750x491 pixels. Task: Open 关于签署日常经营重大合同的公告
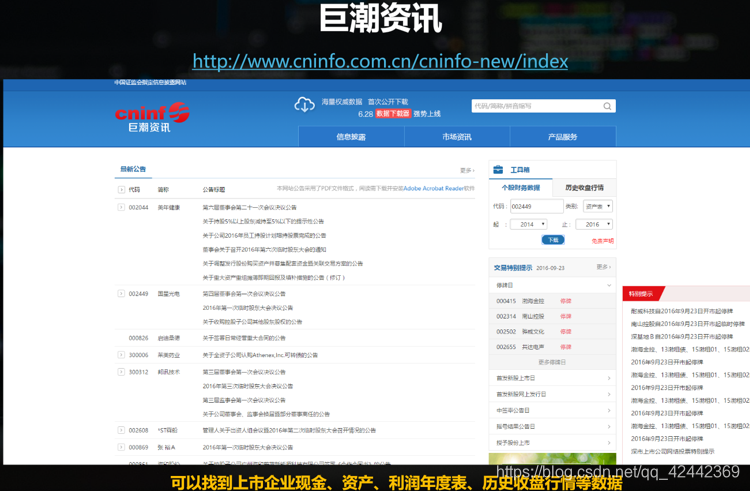244,338
